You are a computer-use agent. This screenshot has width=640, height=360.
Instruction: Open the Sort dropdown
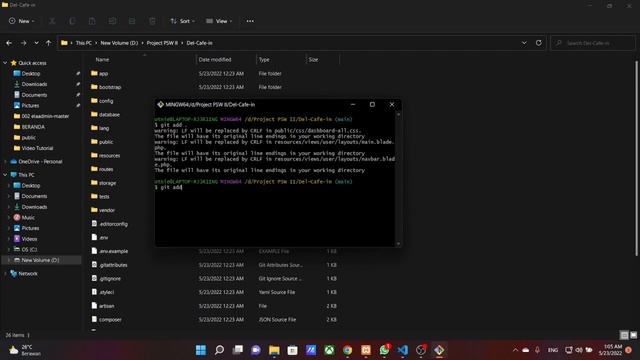coord(182,21)
